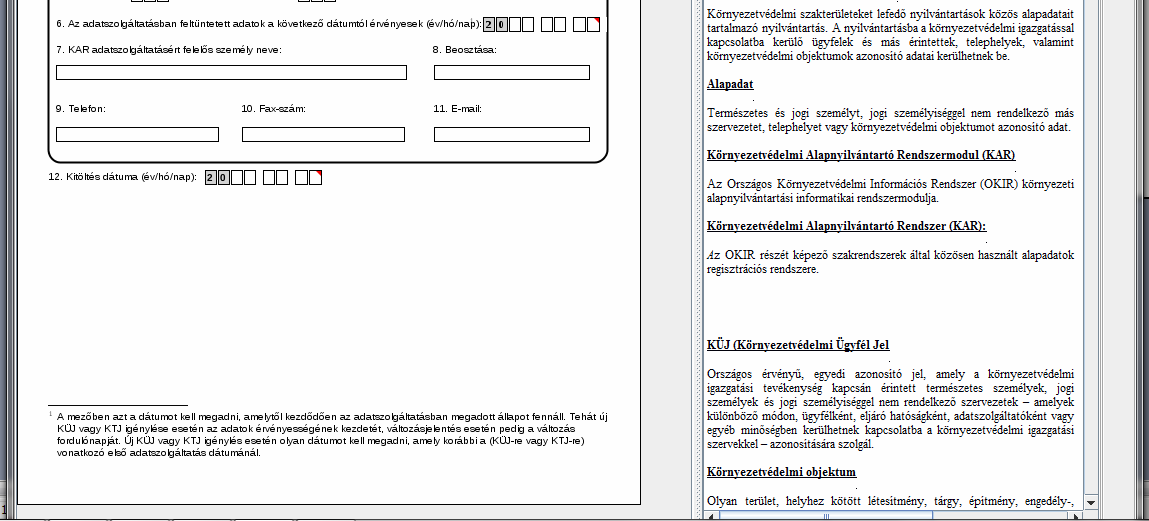Image resolution: width=1149 pixels, height=521 pixels.
Task: Click the '0' digit box of Kitöltés dátuma
Action: tap(223, 177)
